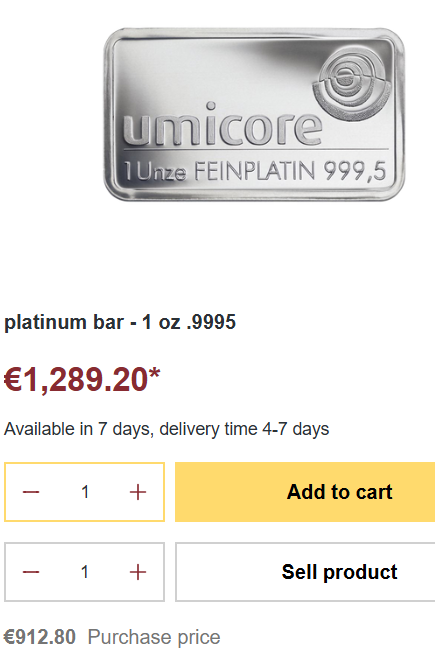Click the FEINPLATIN 999,5 engraving on the bar
The height and width of the screenshot is (656, 435).
[290, 171]
